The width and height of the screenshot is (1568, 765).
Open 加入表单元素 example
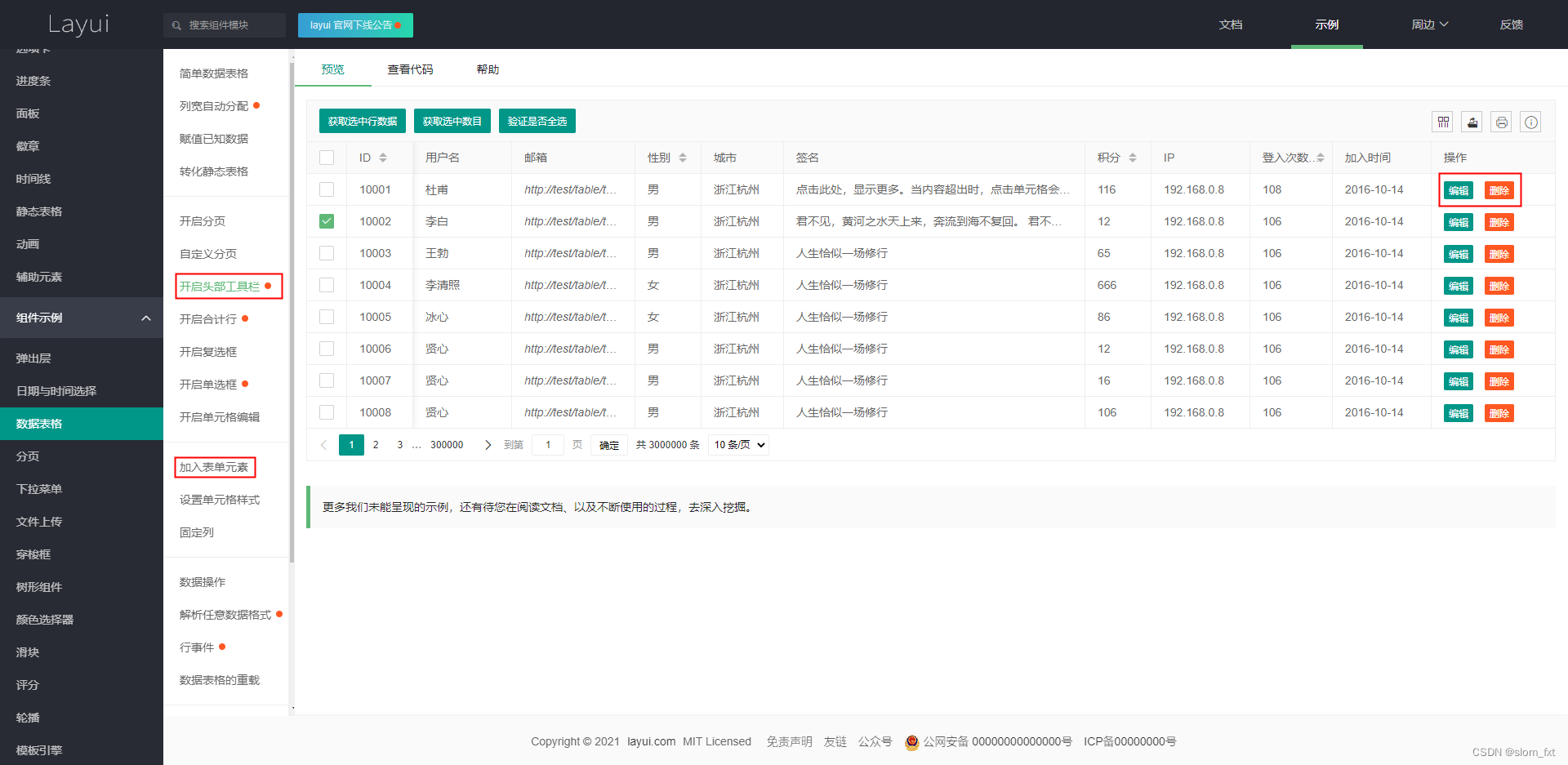pyautogui.click(x=214, y=467)
